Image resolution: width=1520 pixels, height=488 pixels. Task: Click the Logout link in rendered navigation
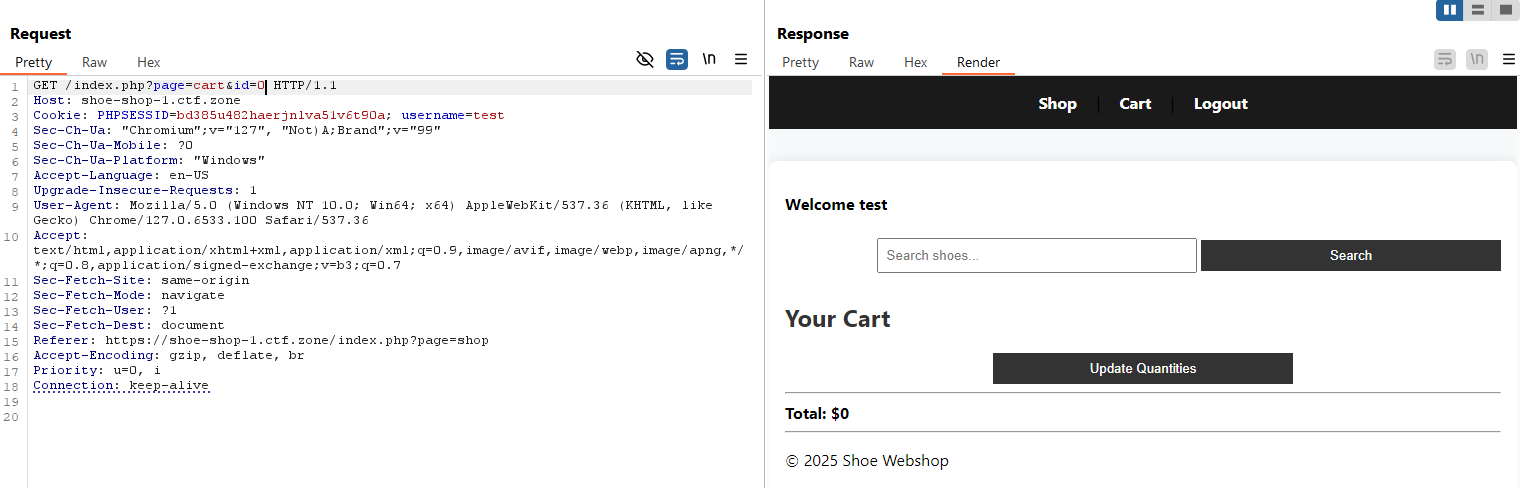coord(1220,104)
